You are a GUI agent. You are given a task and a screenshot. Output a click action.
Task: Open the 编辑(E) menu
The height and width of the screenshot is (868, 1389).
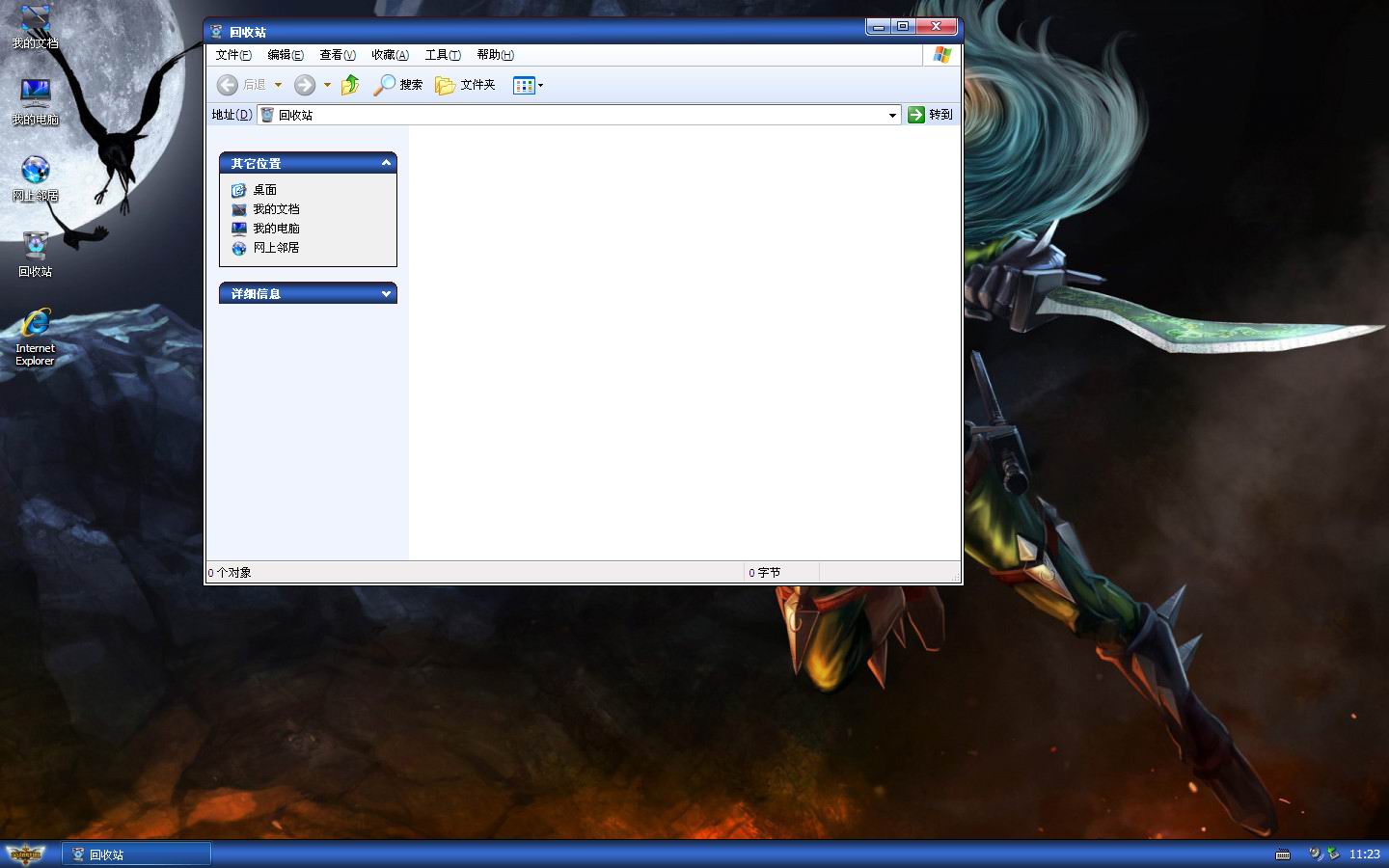click(286, 55)
